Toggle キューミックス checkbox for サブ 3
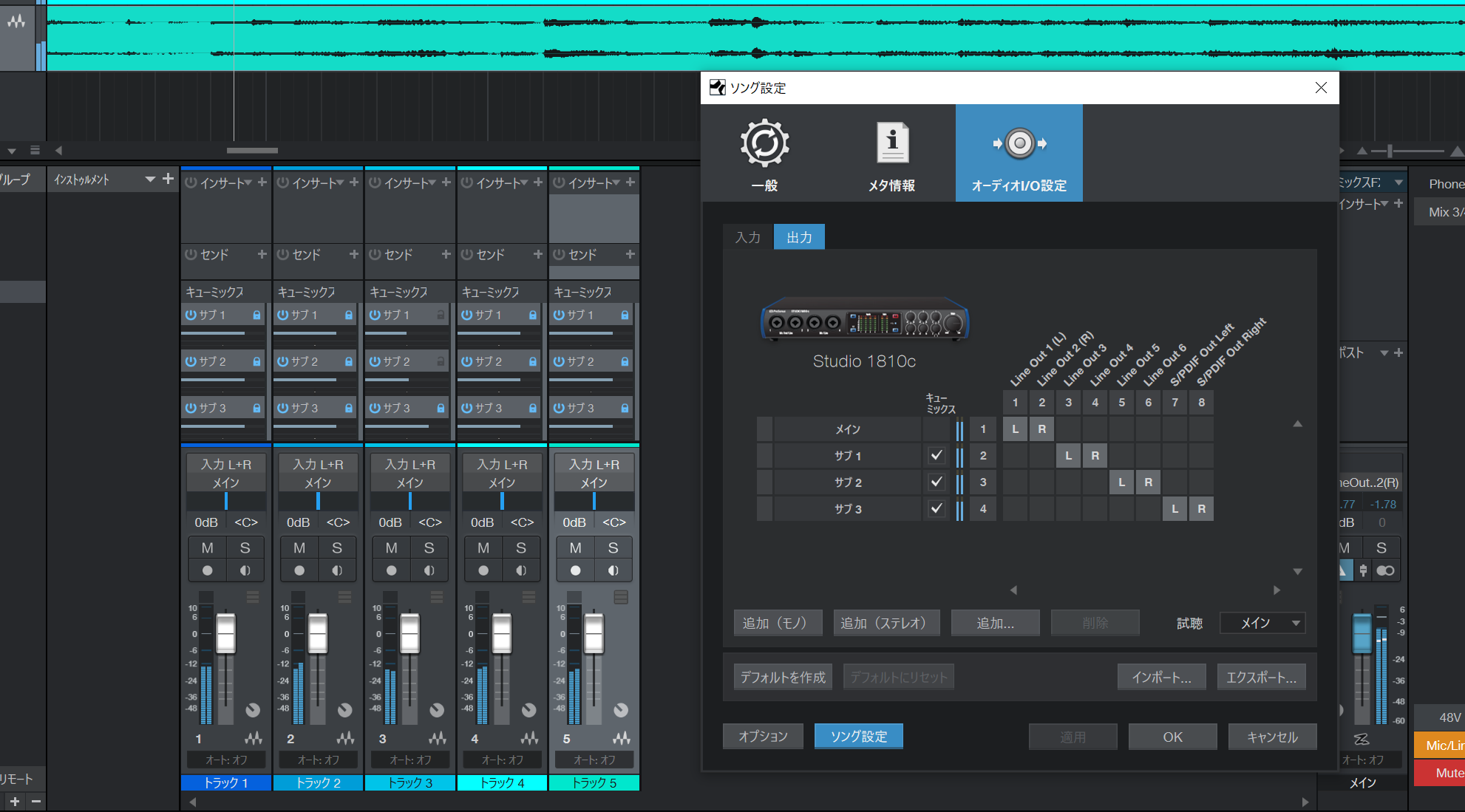This screenshot has width=1465, height=812. point(937,508)
